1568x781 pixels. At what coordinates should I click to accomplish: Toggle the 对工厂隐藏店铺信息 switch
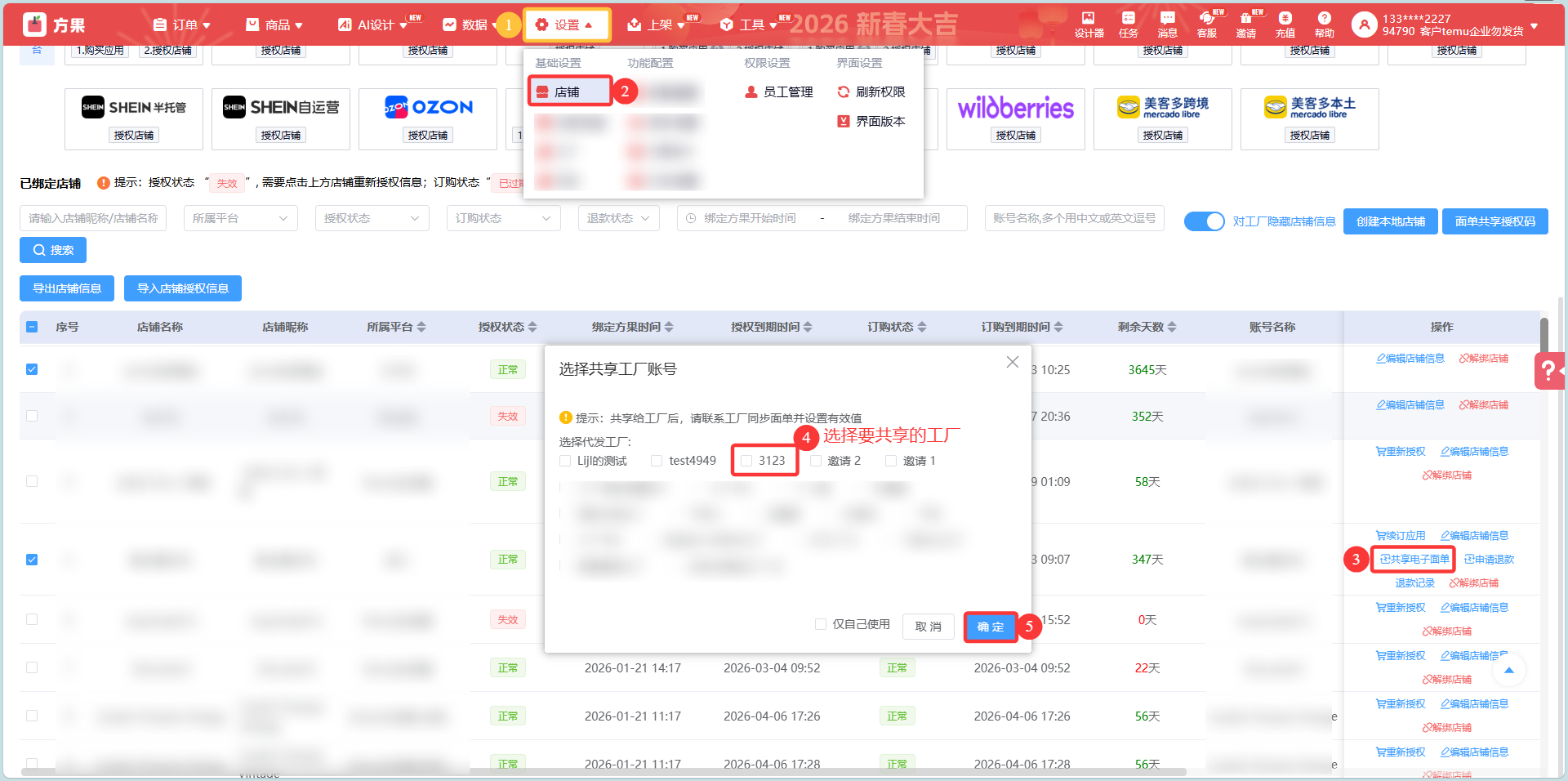coord(1205,221)
